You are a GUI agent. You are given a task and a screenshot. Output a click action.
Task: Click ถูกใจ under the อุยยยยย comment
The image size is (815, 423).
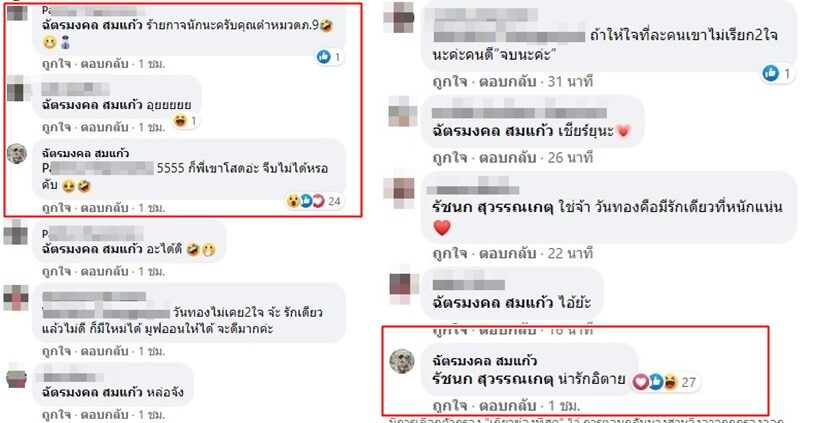pyautogui.click(x=57, y=127)
